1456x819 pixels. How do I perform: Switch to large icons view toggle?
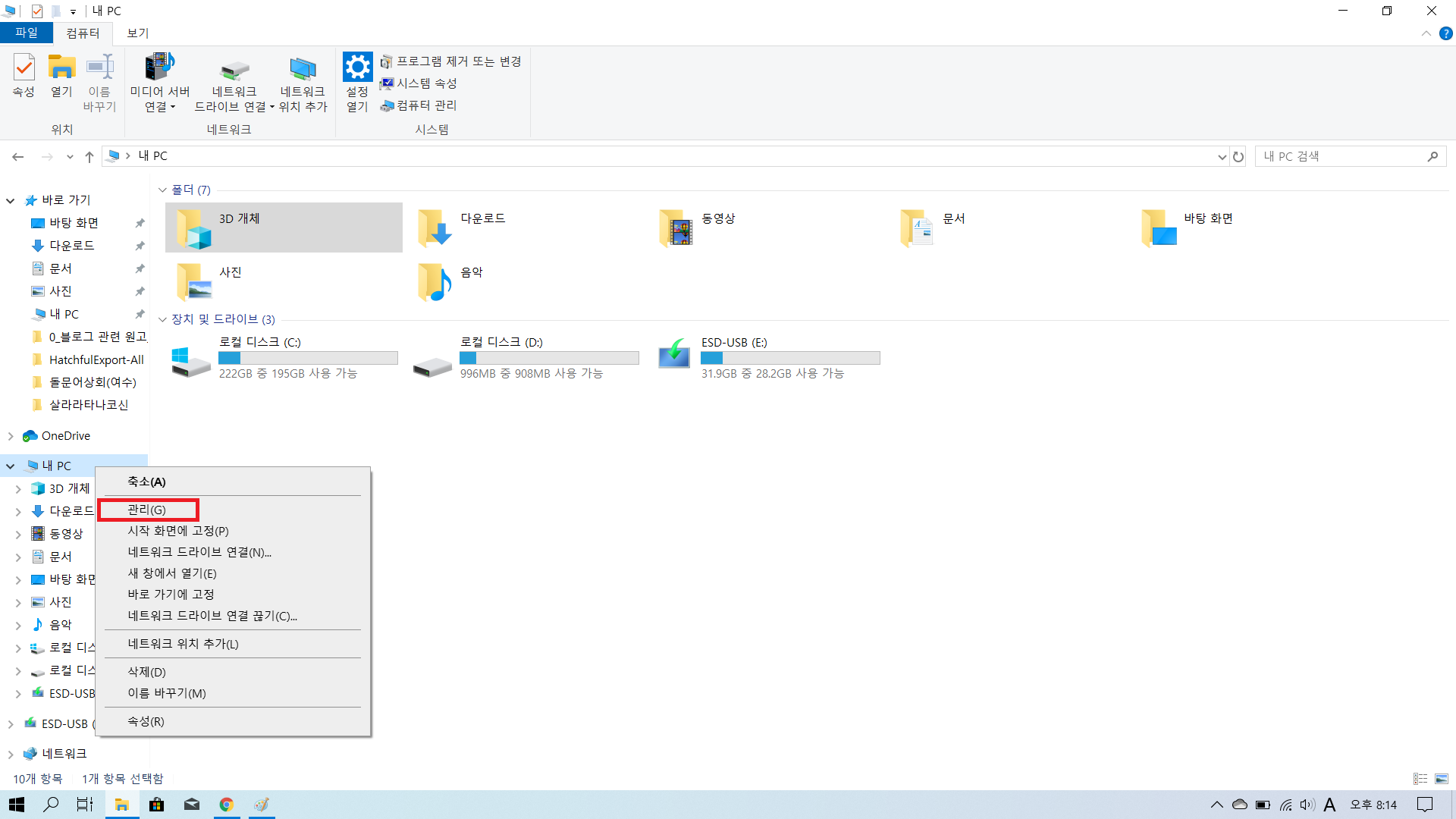click(1442, 779)
